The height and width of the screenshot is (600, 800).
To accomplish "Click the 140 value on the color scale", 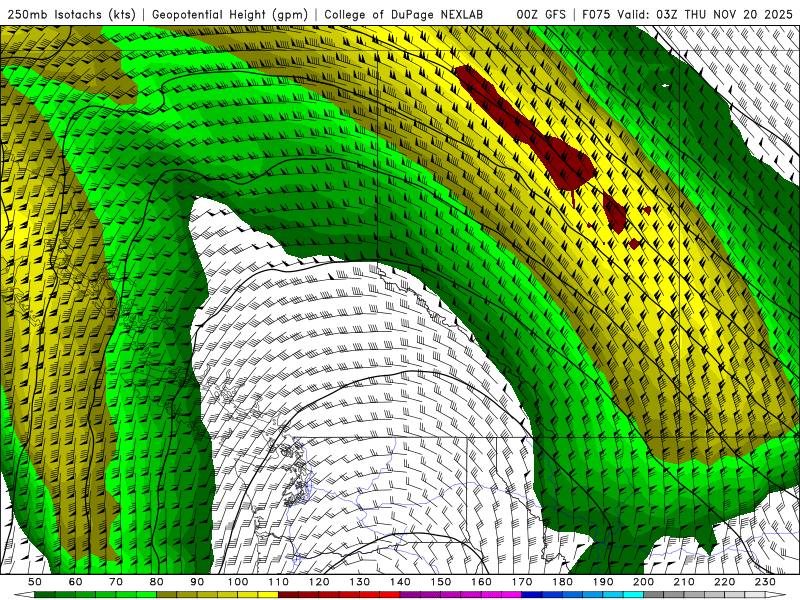I will click(400, 582).
